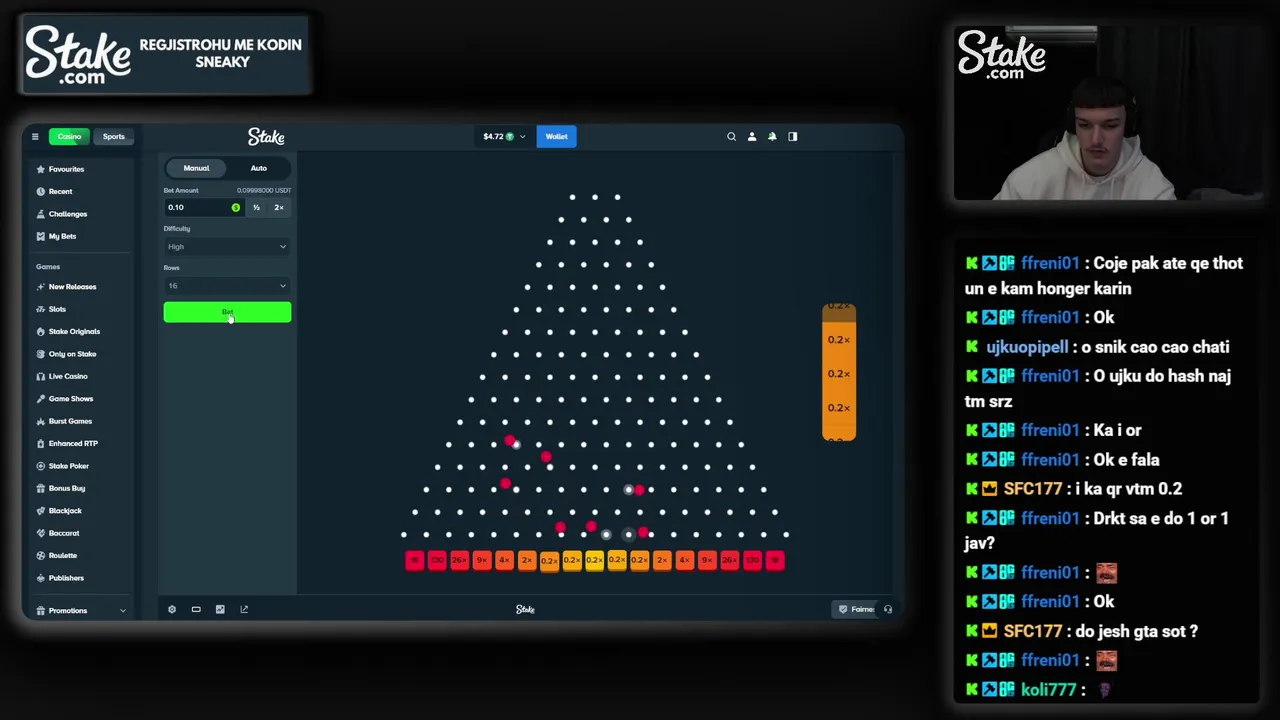Screen dimensions: 1280x720
Task: Open Bonus Buy category
Action: point(66,488)
